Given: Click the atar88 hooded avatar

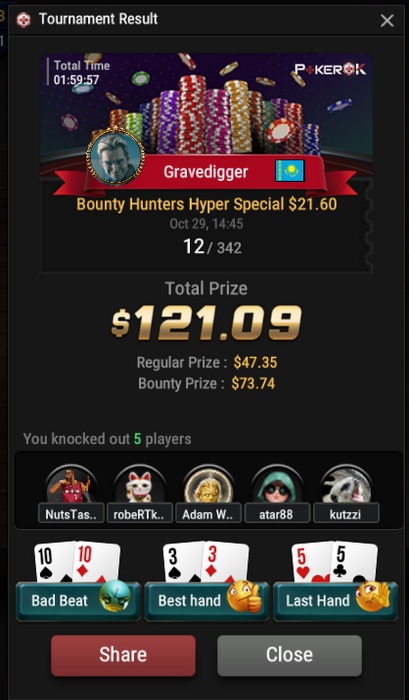Looking at the screenshot, I should pyautogui.click(x=277, y=486).
